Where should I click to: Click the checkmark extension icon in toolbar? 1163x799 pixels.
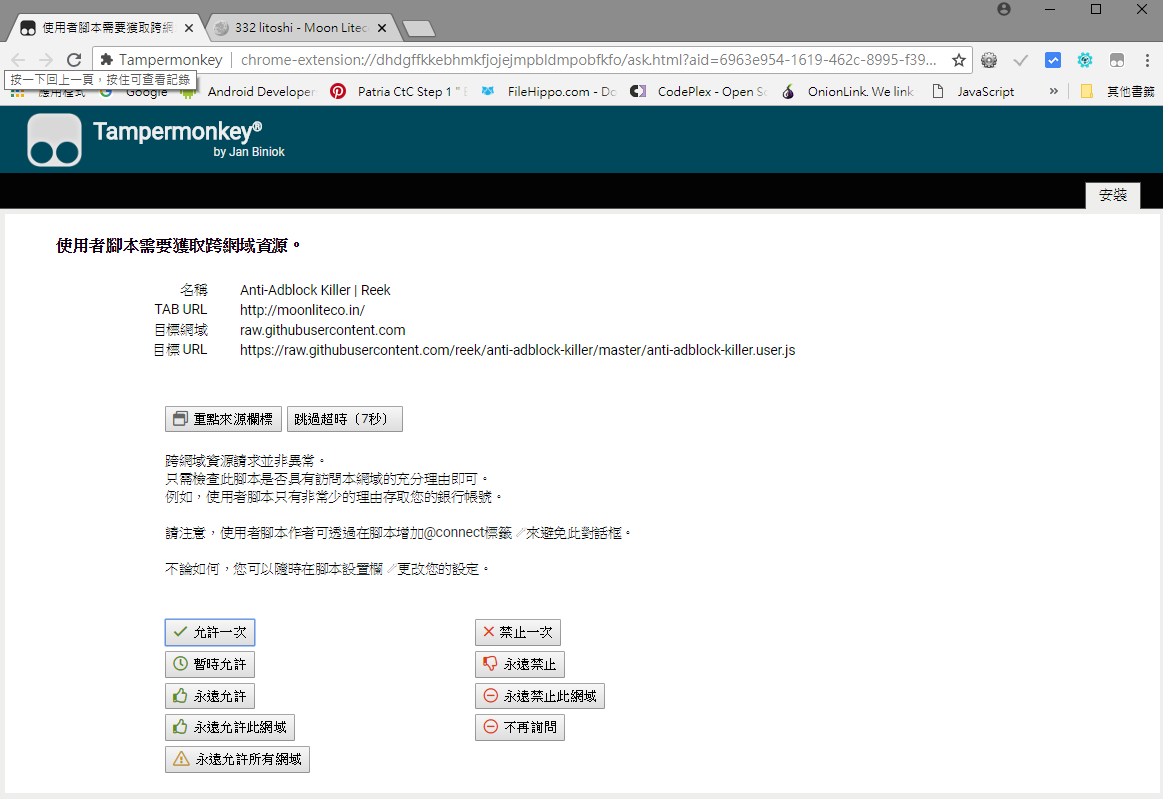[1021, 60]
